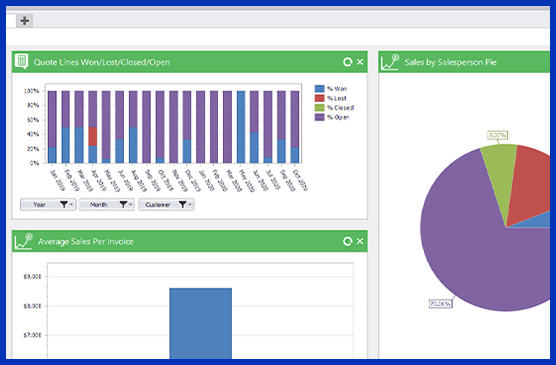Close the Quote Lines Won/Lost/Closed/Open panel
Screen dimensions: 556x365
tap(360, 62)
